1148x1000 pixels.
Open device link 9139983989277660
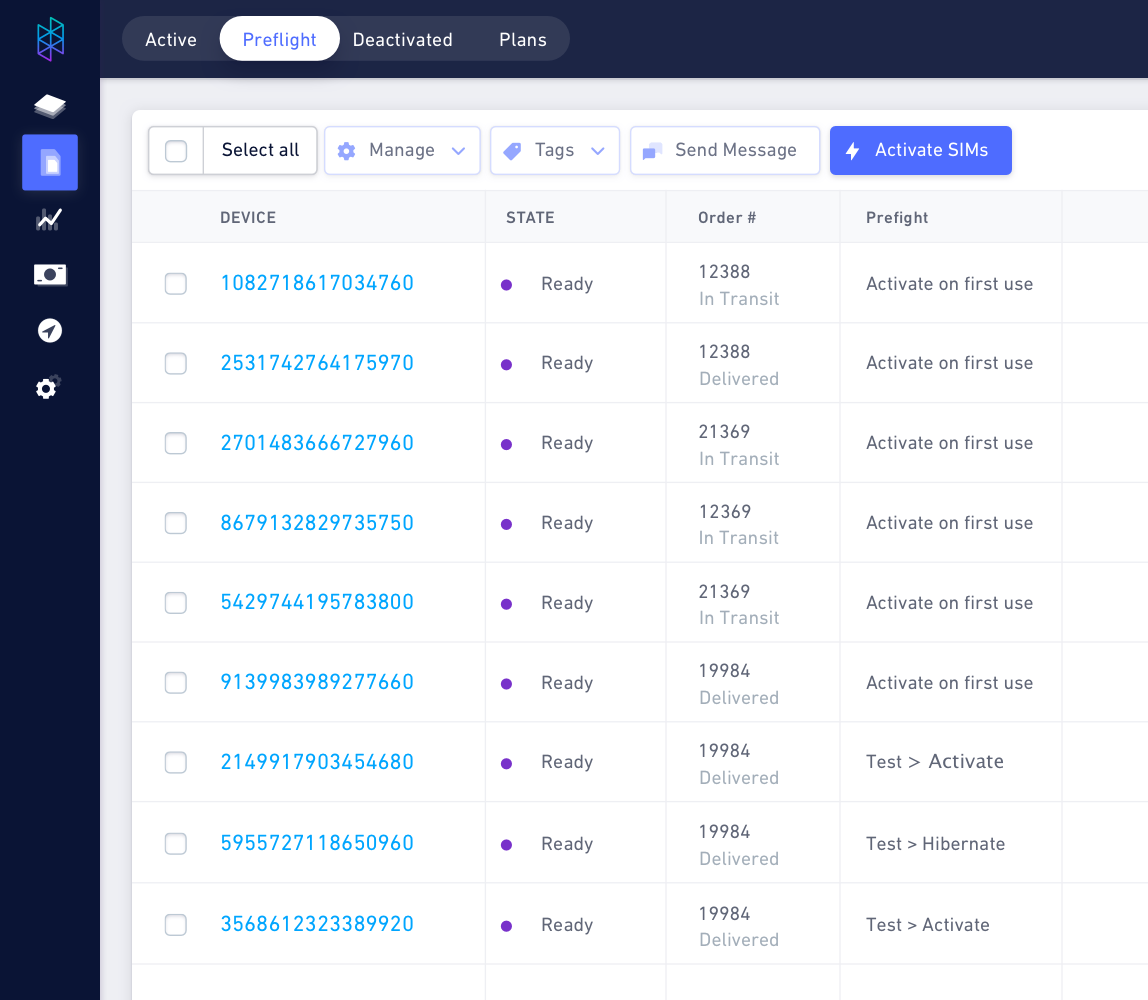317,682
